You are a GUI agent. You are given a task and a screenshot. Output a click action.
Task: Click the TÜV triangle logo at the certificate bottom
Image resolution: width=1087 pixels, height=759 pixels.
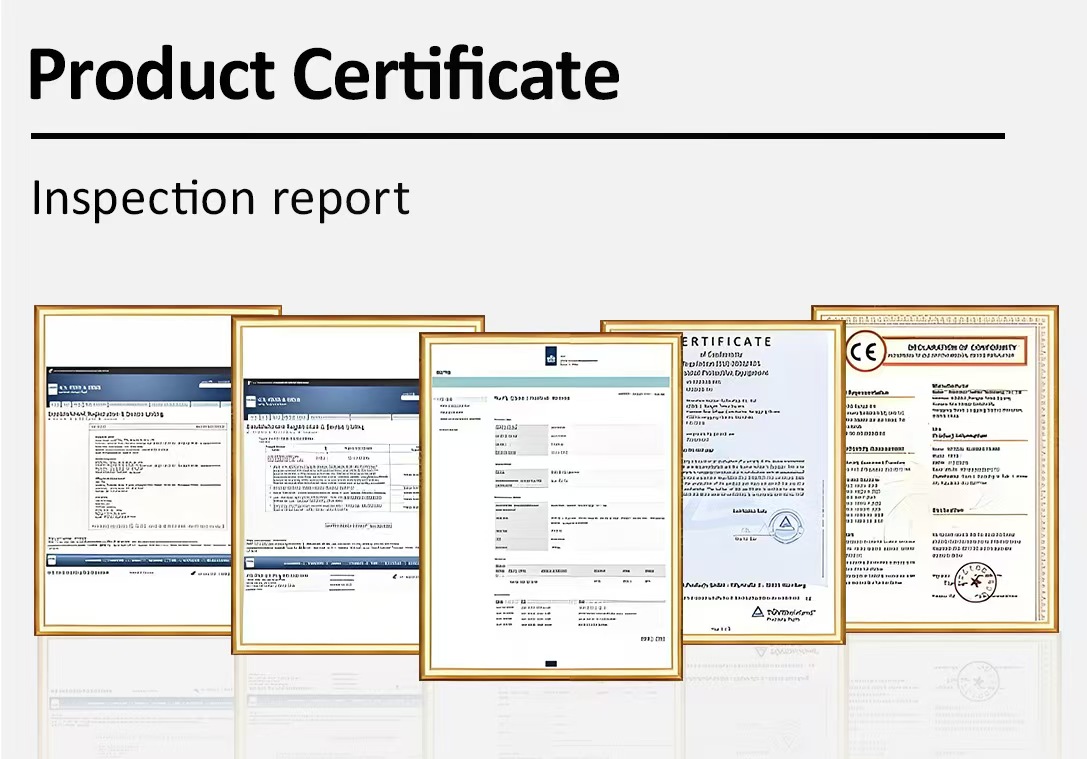758,612
